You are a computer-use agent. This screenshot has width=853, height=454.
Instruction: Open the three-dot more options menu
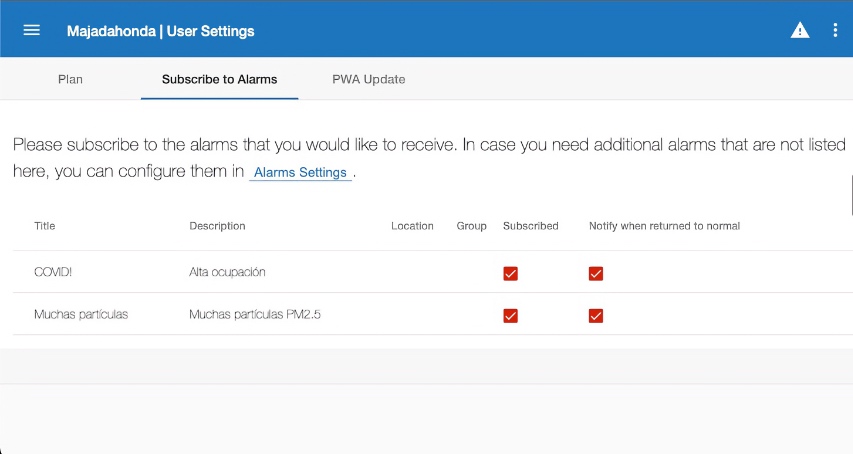835,30
